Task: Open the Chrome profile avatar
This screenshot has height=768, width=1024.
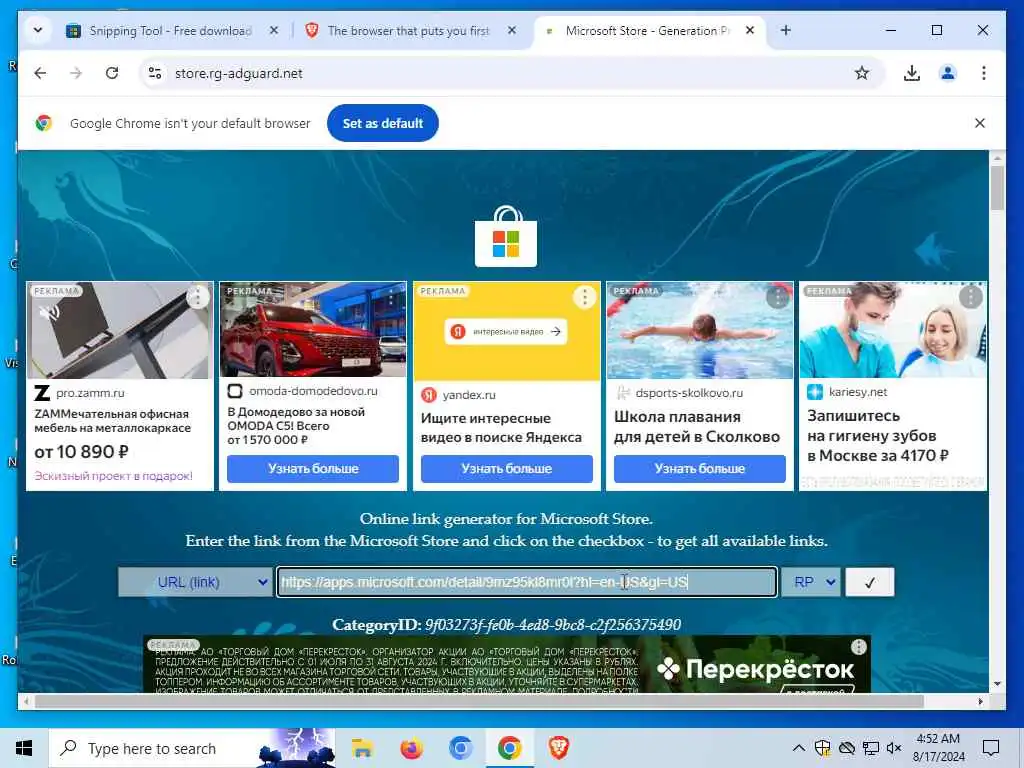Action: pyautogui.click(x=948, y=73)
